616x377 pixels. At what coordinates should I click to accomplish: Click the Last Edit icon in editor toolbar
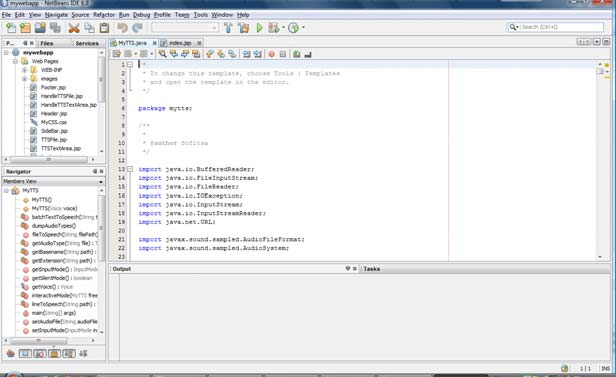click(117, 54)
